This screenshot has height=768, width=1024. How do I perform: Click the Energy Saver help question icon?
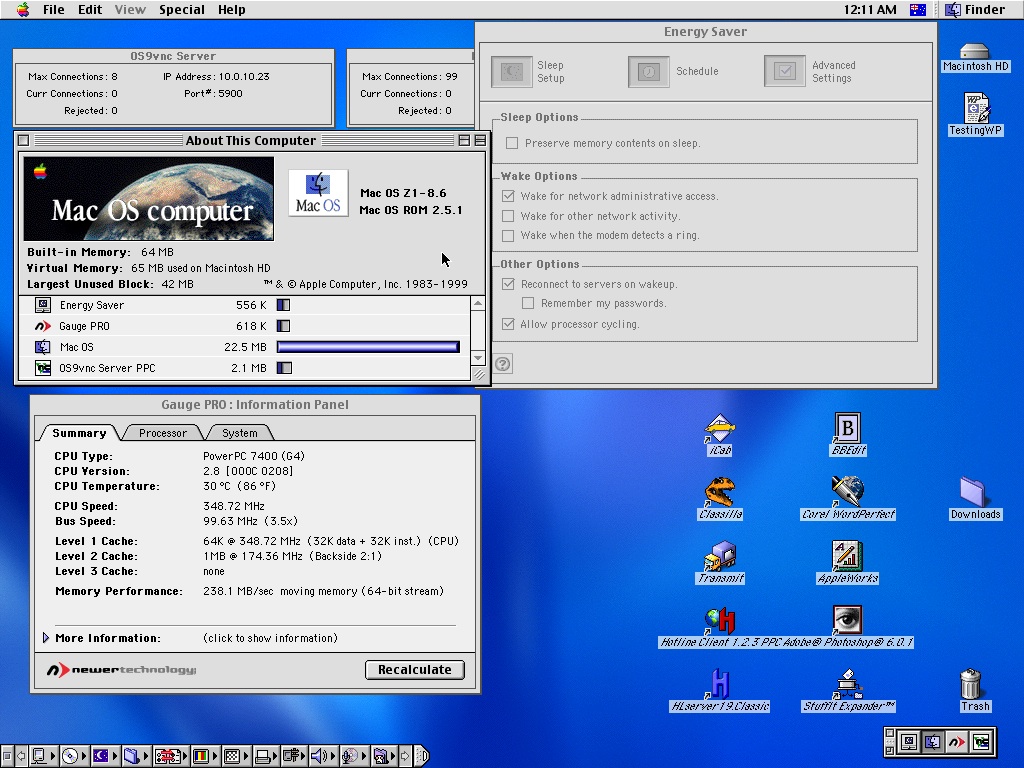click(503, 364)
